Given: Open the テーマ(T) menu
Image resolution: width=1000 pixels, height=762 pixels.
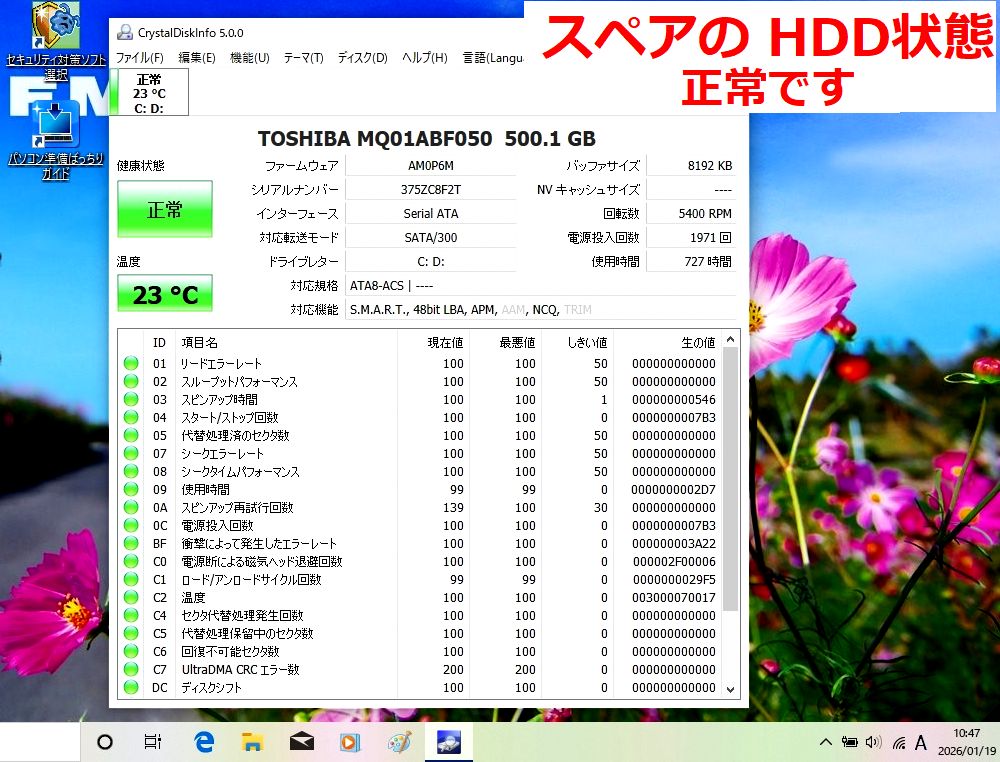Looking at the screenshot, I should pyautogui.click(x=303, y=58).
